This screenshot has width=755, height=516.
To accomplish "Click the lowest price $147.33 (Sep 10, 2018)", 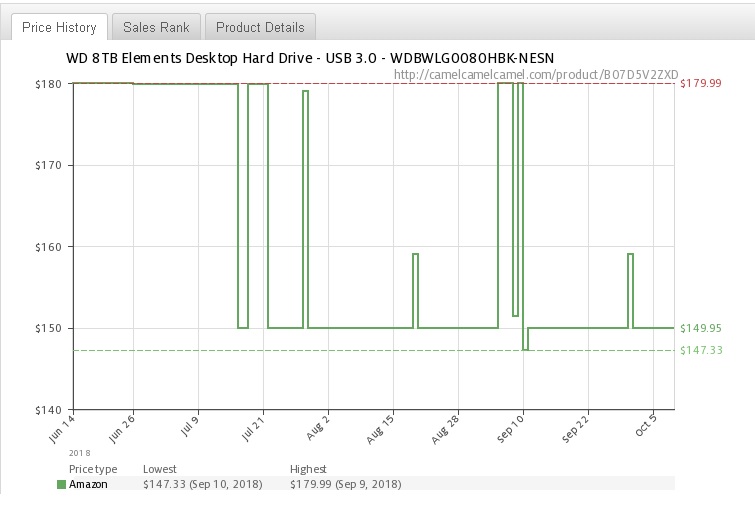I will coord(203,484).
